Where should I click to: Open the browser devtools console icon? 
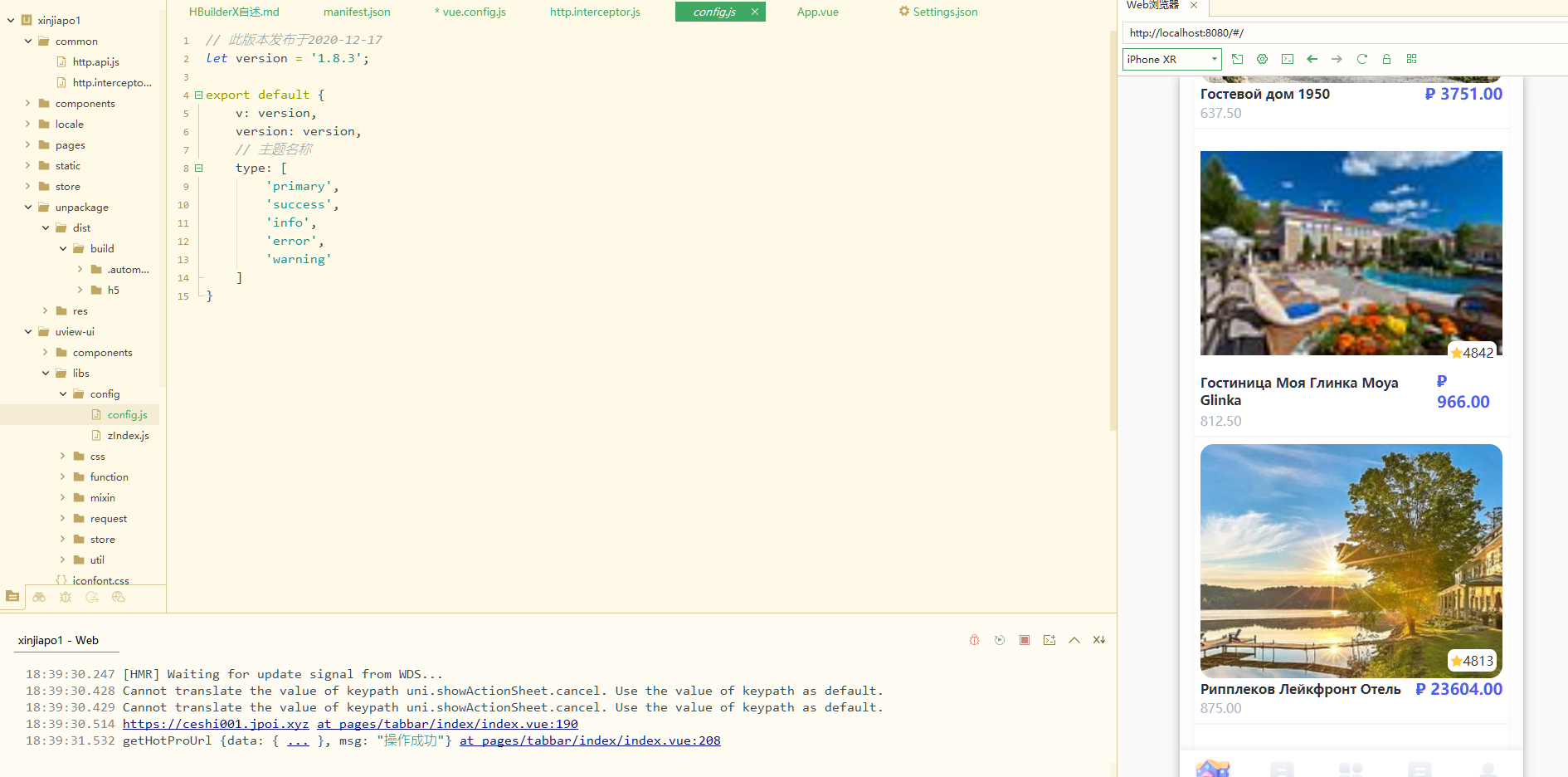(x=1287, y=59)
